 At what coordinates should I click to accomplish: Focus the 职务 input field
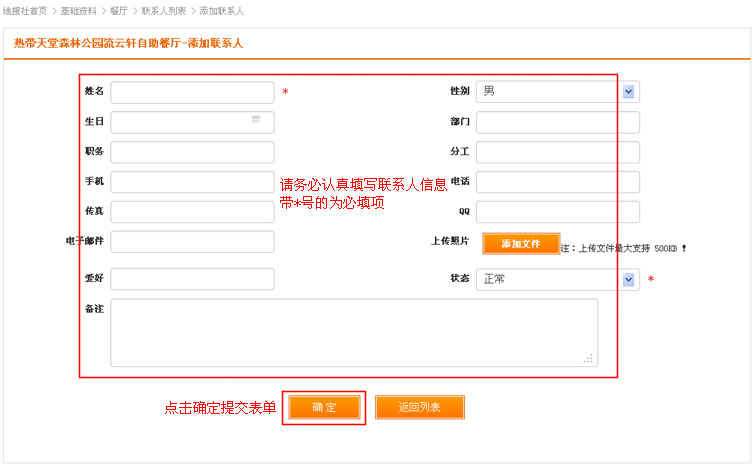click(x=192, y=152)
